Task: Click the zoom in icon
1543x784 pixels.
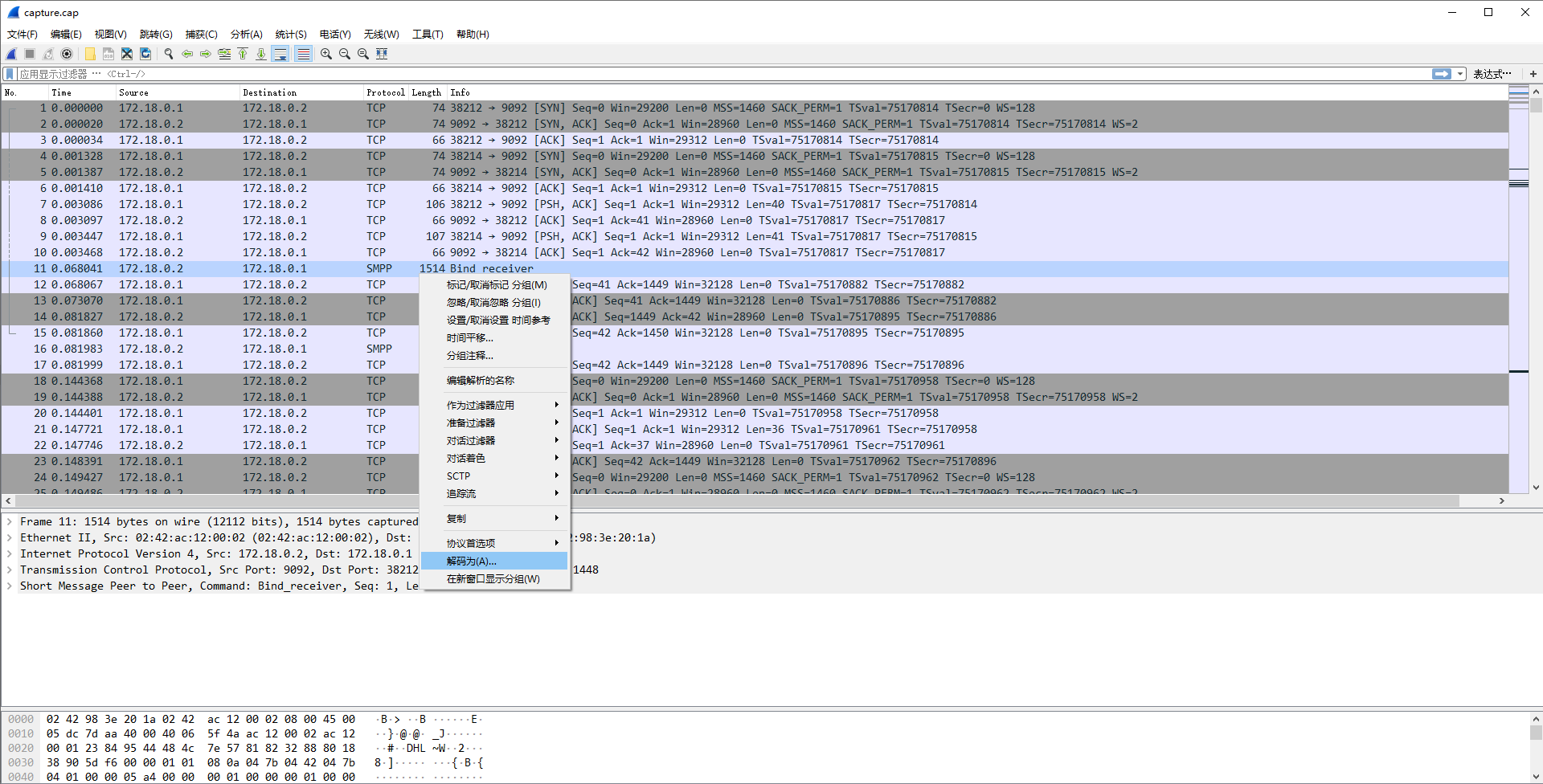Action: pyautogui.click(x=326, y=54)
